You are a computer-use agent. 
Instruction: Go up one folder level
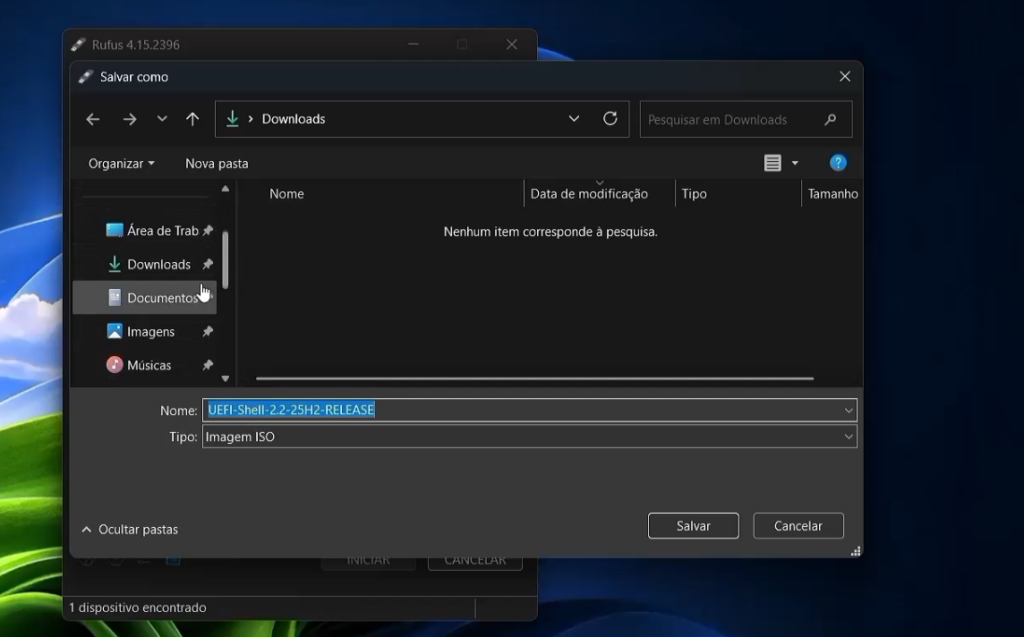pos(192,119)
